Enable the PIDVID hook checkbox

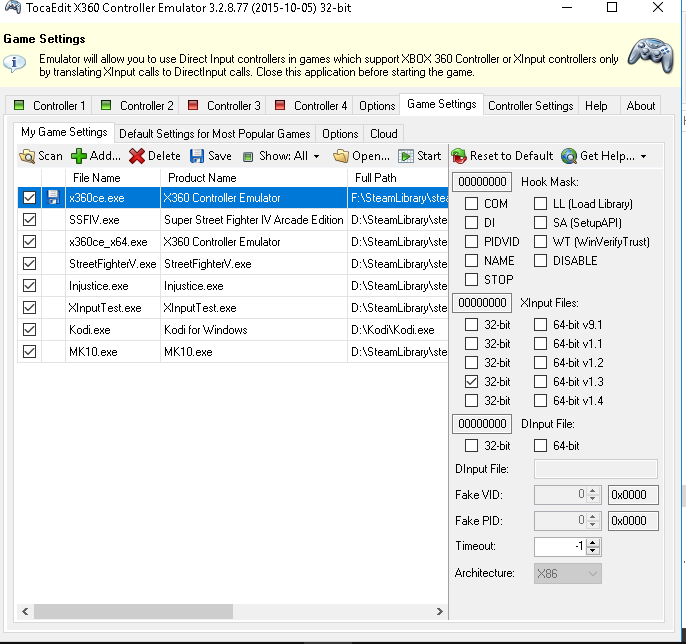coord(471,242)
